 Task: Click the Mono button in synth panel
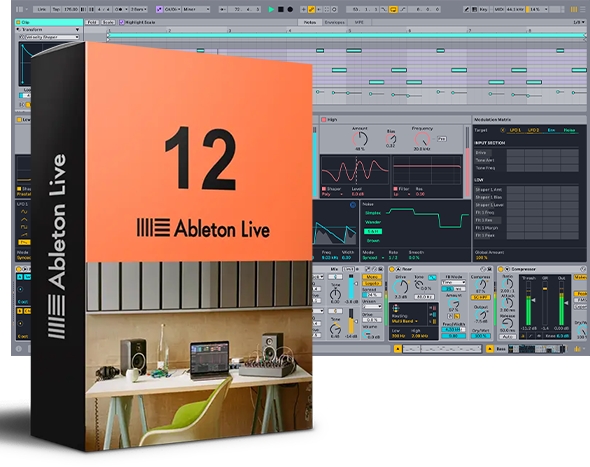pos(372,277)
